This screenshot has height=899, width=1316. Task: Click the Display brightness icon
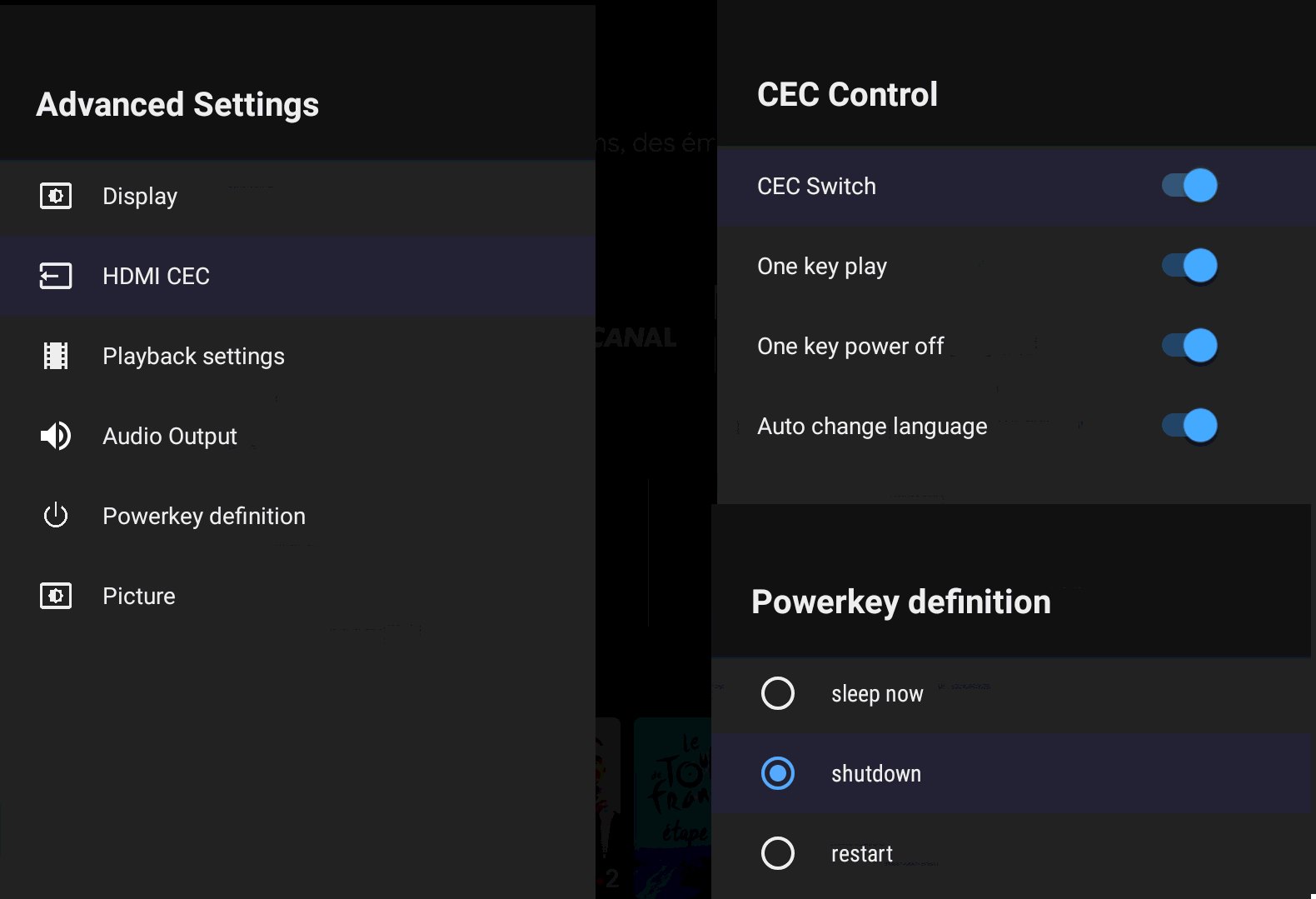click(56, 196)
